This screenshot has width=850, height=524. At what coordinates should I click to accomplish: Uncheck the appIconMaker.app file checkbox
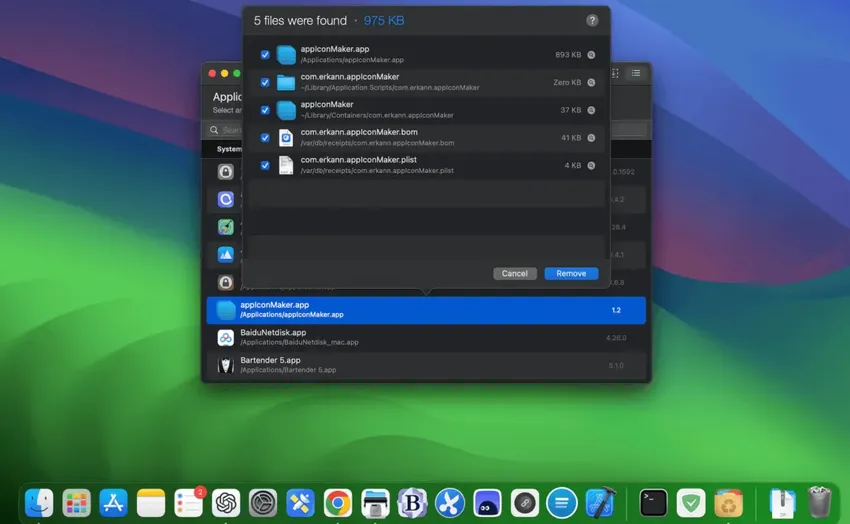pos(265,55)
